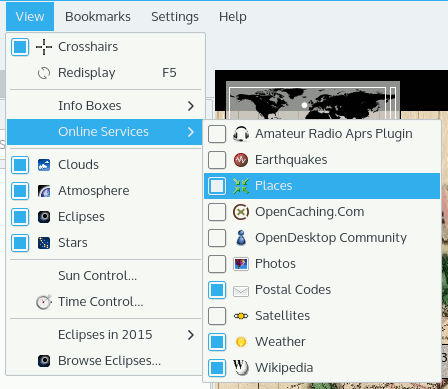Viewport: 448px width, 389px height.
Task: Expand the Eclipses in 2015 submenu arrow
Action: pyautogui.click(x=191, y=335)
